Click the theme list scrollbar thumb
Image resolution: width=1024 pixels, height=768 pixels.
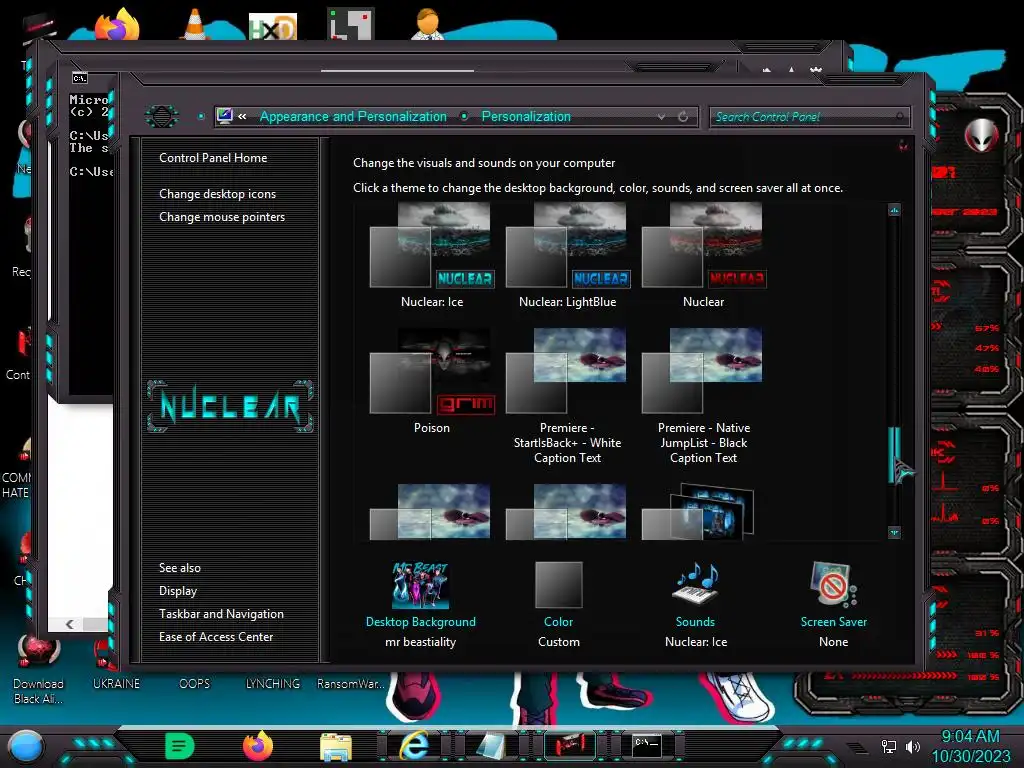click(x=894, y=455)
